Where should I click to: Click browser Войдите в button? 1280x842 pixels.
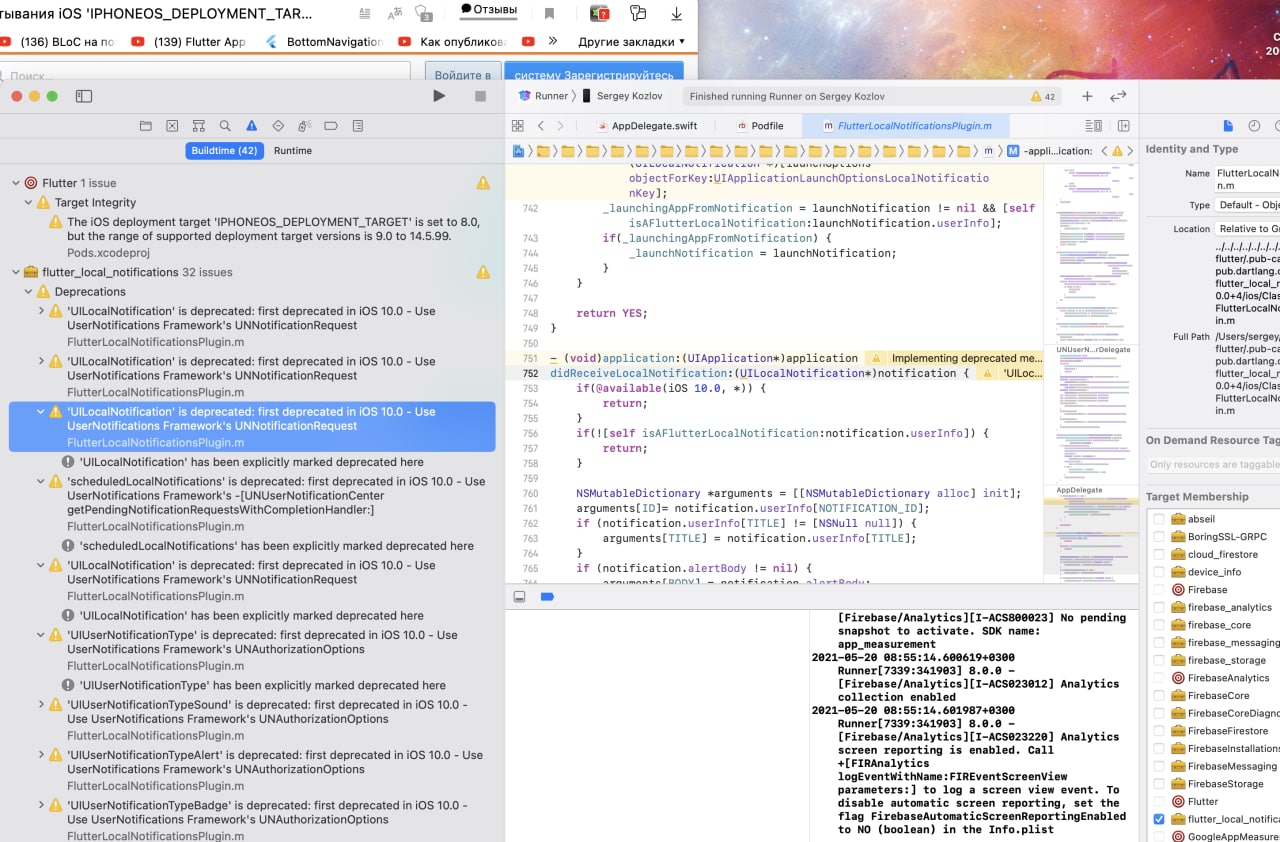tap(463, 75)
